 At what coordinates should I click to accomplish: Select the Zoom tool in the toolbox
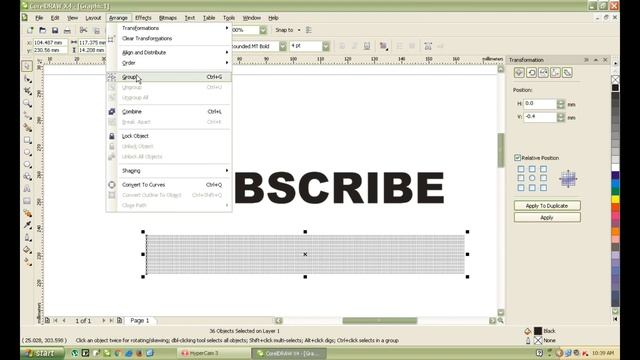27,103
